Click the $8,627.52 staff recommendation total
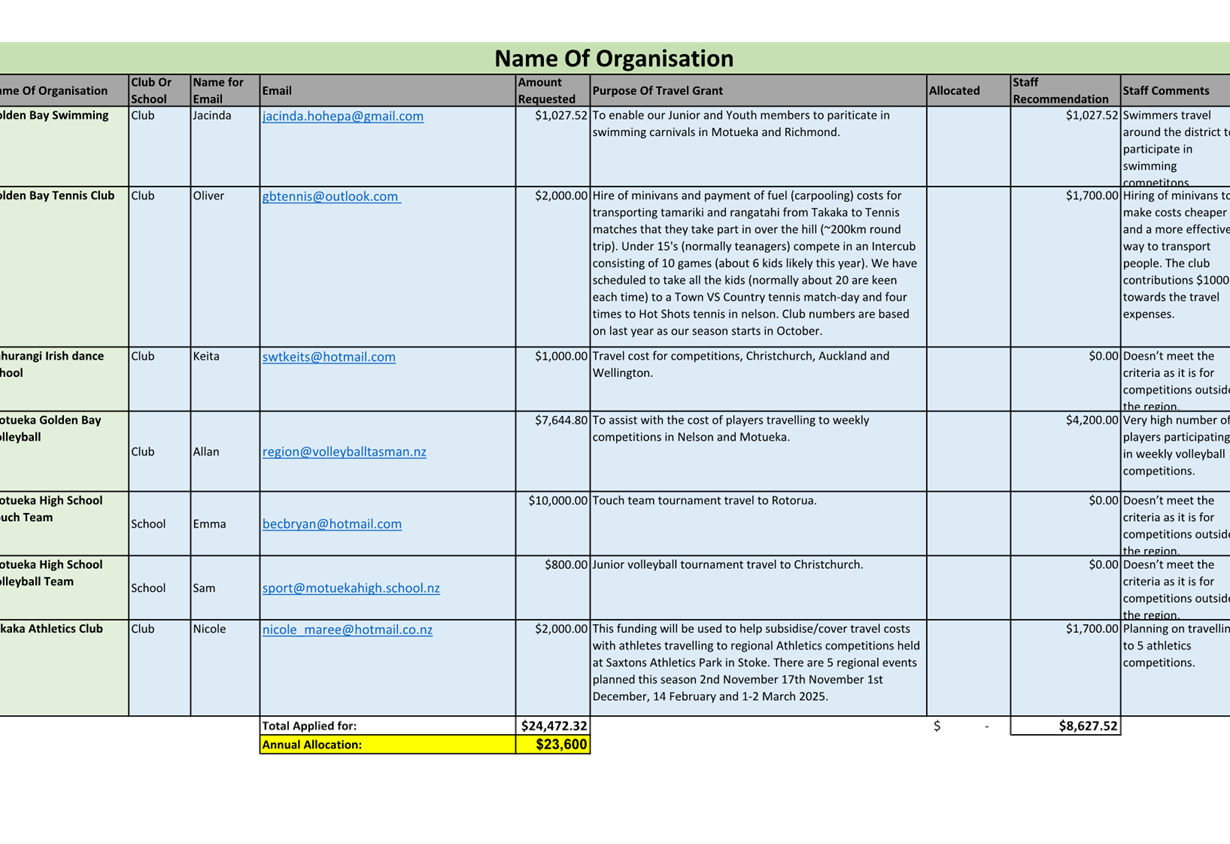Image resolution: width=1230 pixels, height=844 pixels. pos(1065,726)
